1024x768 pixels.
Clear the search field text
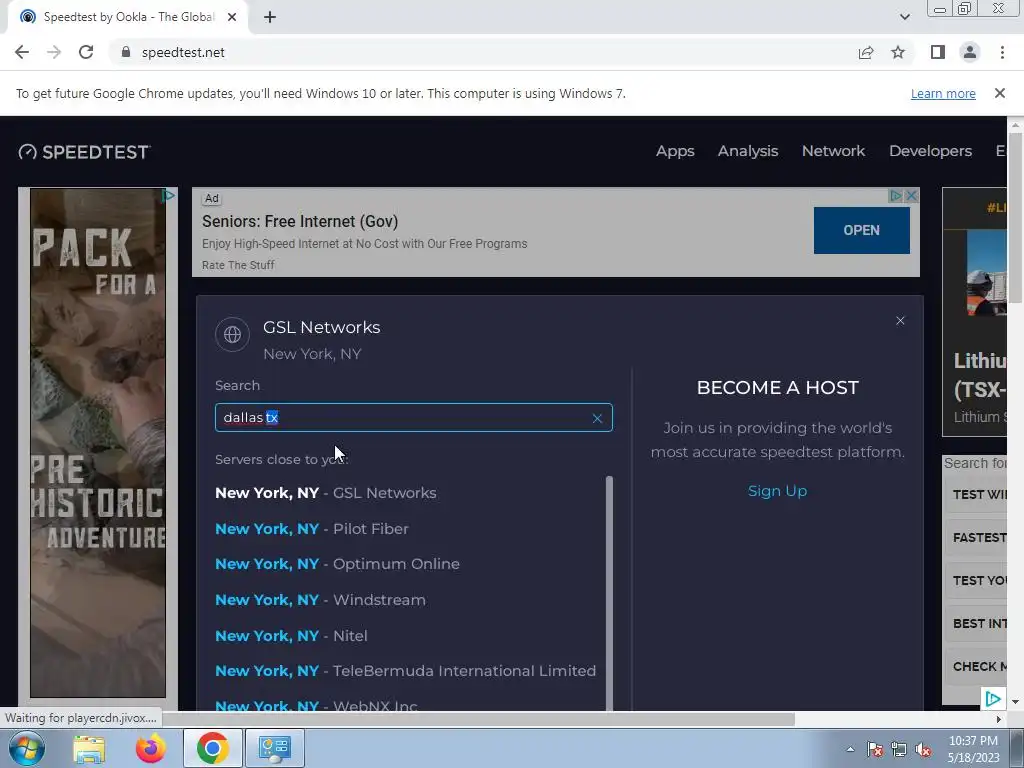tap(597, 419)
